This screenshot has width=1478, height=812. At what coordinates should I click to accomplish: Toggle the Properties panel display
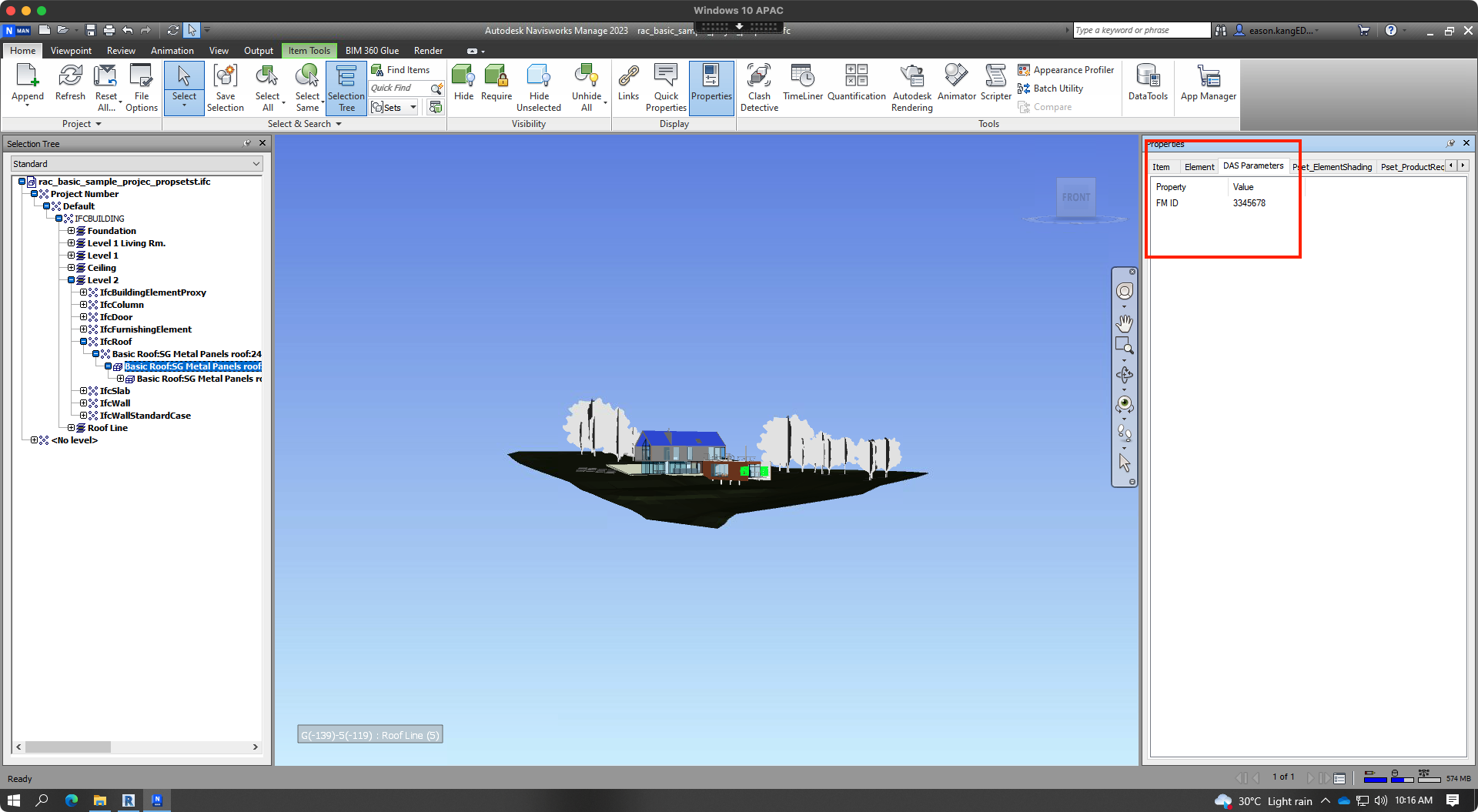point(711,86)
